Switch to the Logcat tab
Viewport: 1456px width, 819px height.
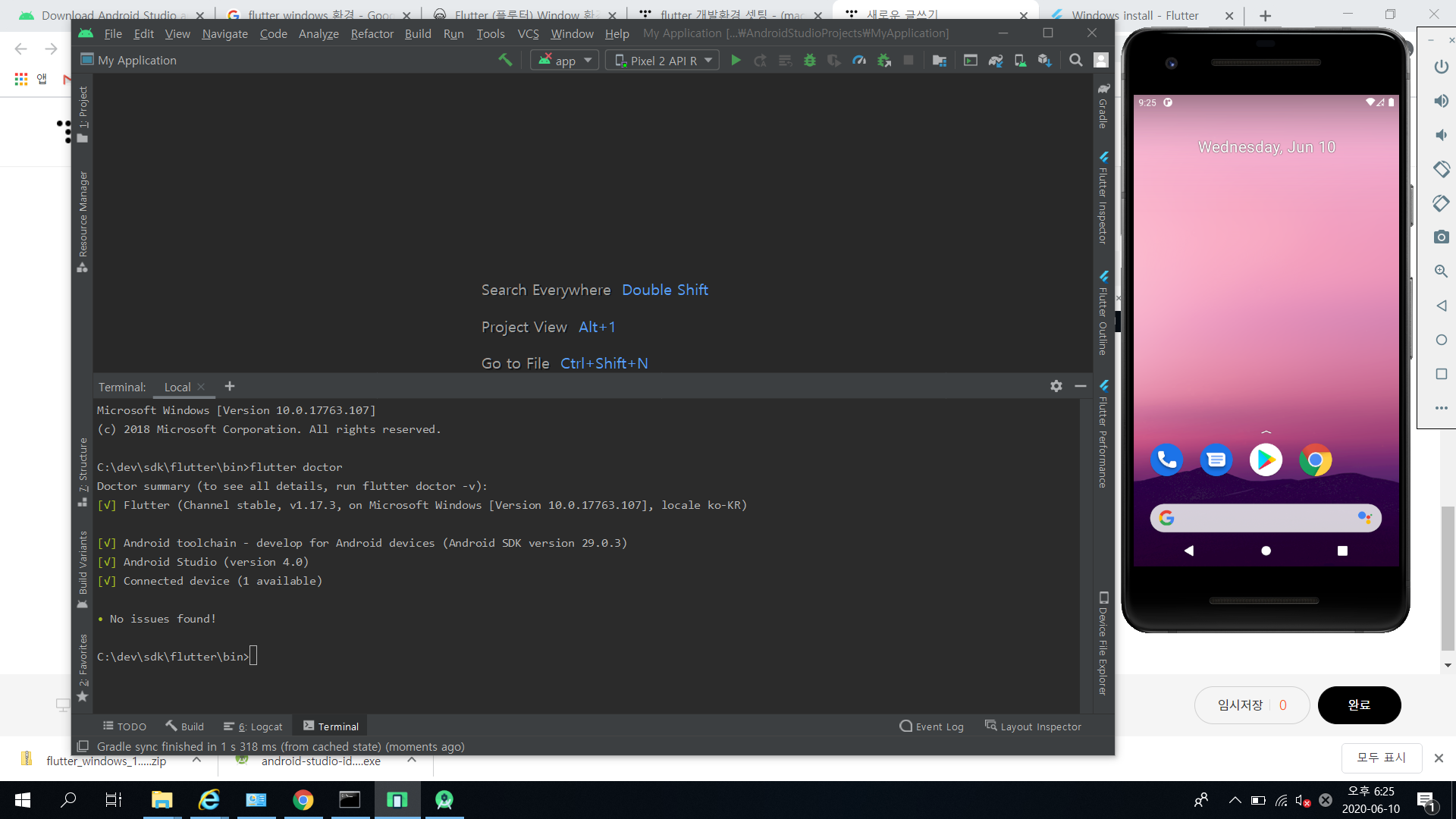coord(253,726)
